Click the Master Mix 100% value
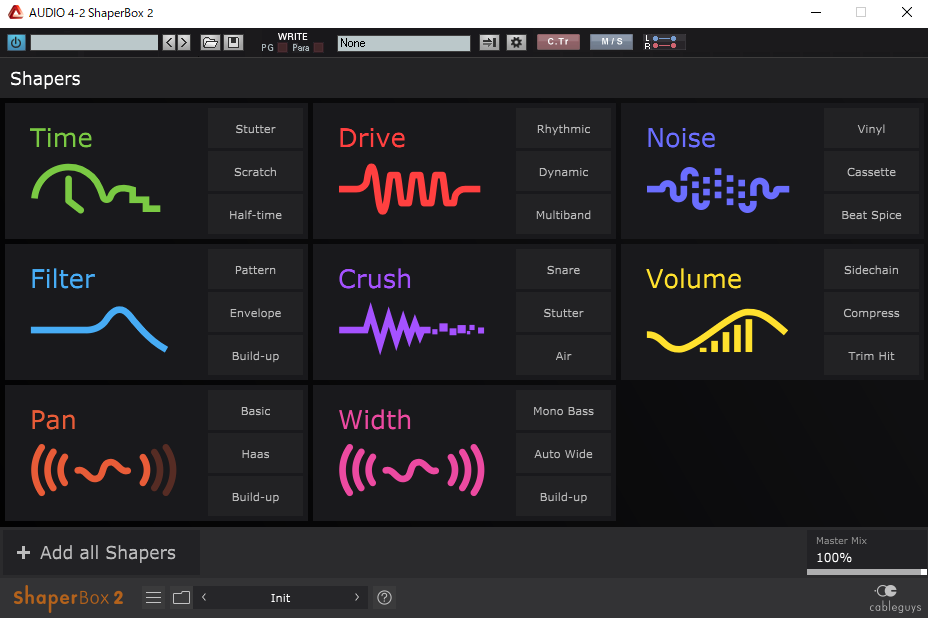 pos(834,558)
